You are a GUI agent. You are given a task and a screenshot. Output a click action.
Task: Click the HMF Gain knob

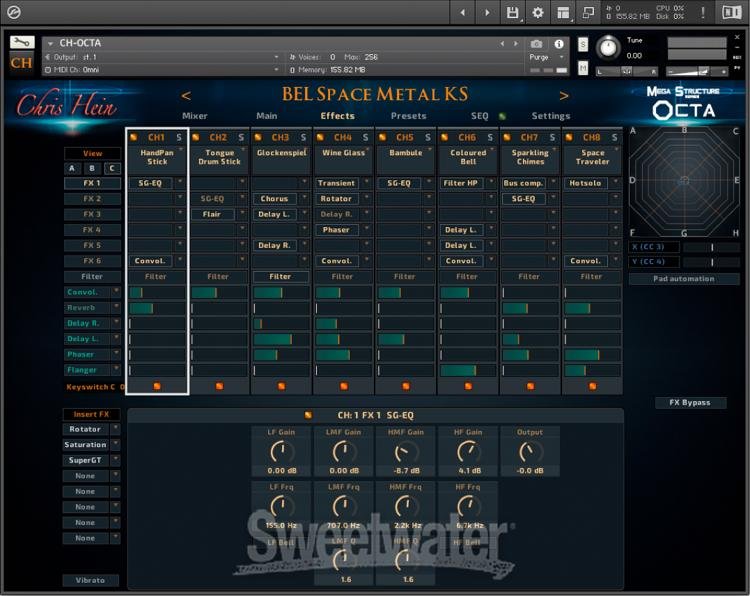coord(406,452)
